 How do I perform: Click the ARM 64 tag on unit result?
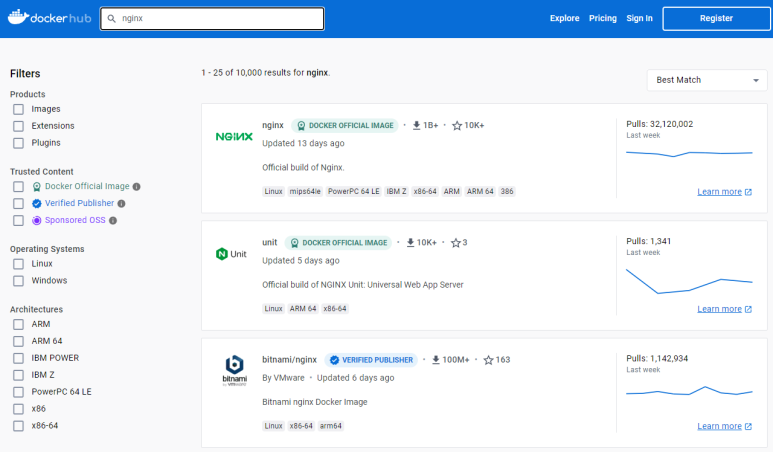pyautogui.click(x=303, y=309)
